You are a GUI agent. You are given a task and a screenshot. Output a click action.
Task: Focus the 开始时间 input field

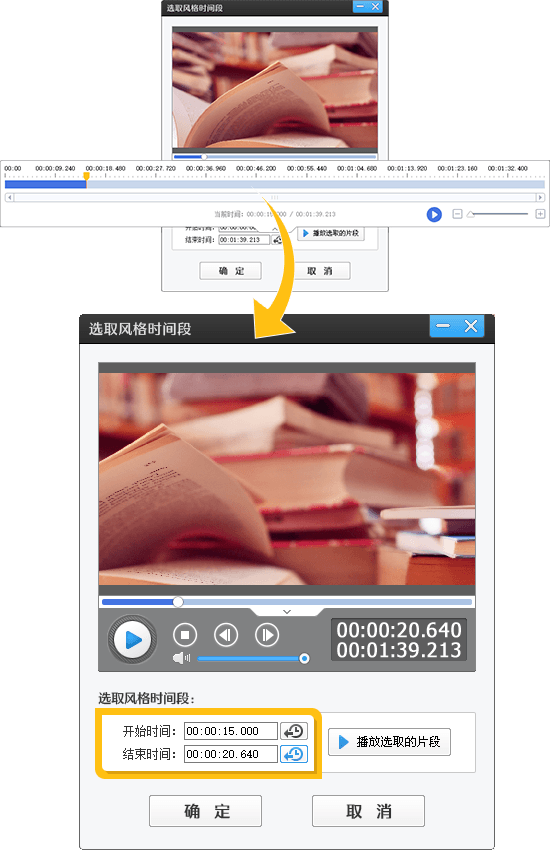[231, 731]
